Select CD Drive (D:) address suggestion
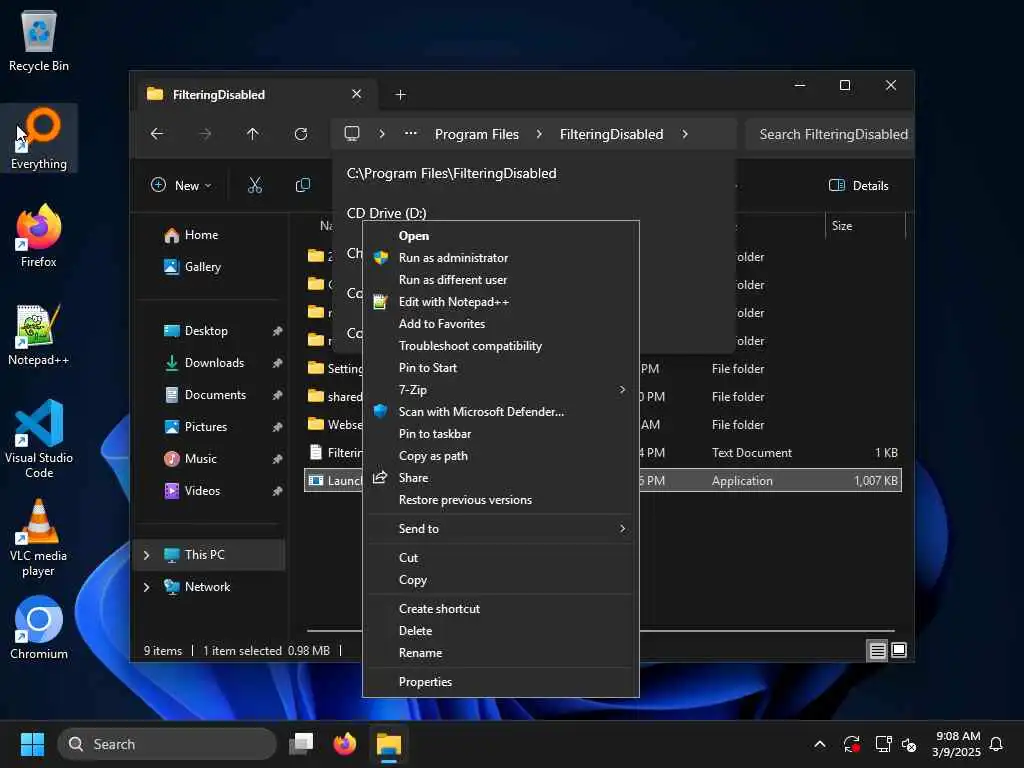Viewport: 1024px width, 768px height. [387, 214]
